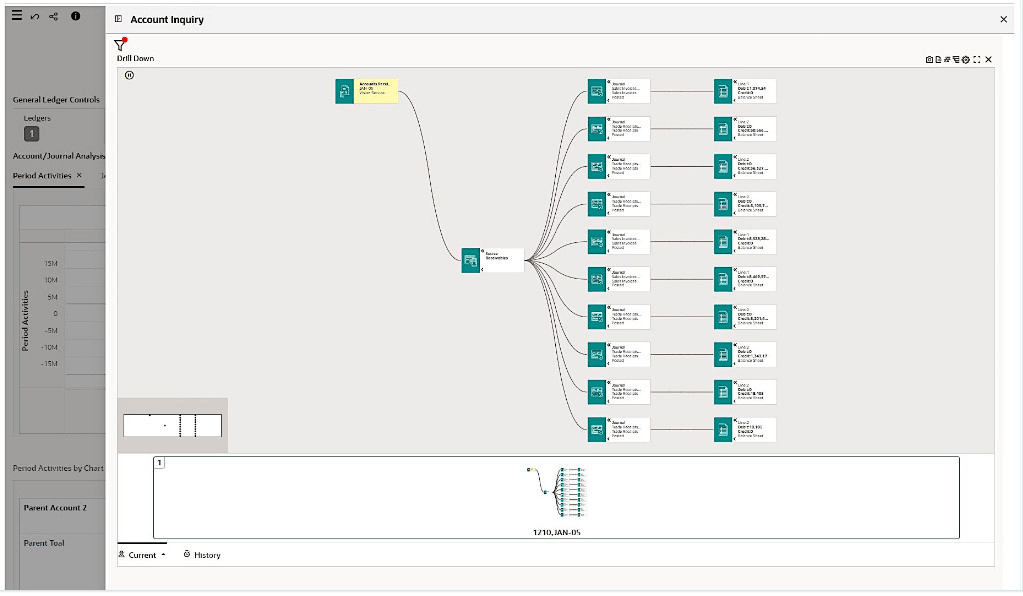Select the third Line node from top

[x=745, y=167]
